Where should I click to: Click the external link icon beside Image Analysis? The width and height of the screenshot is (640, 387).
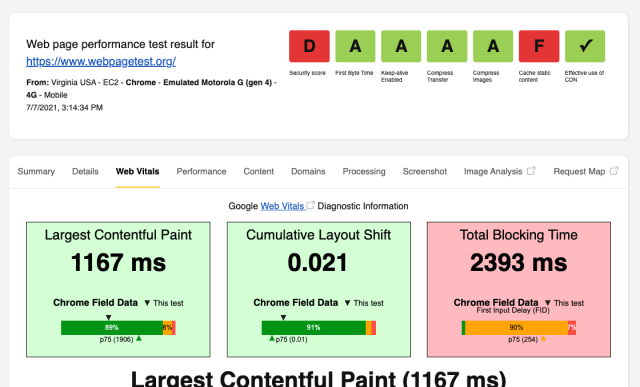531,171
